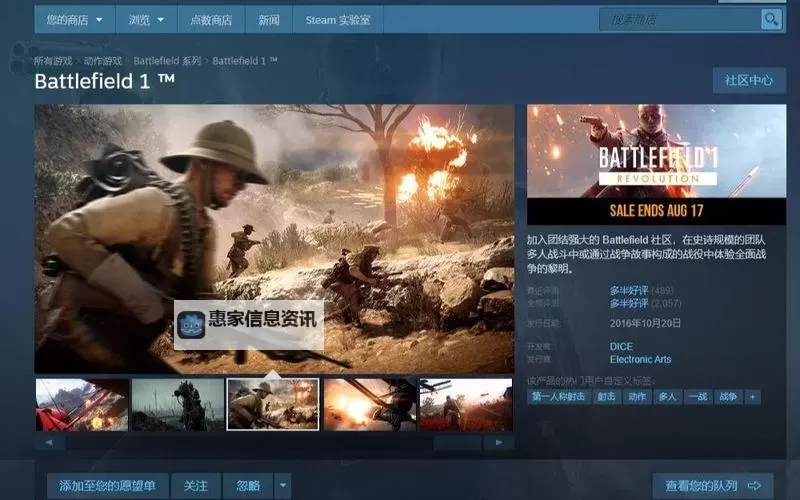Image resolution: width=800 pixels, height=500 pixels.
Task: Open recent reviews 多半好评 (489) link
Action: (x=641, y=290)
